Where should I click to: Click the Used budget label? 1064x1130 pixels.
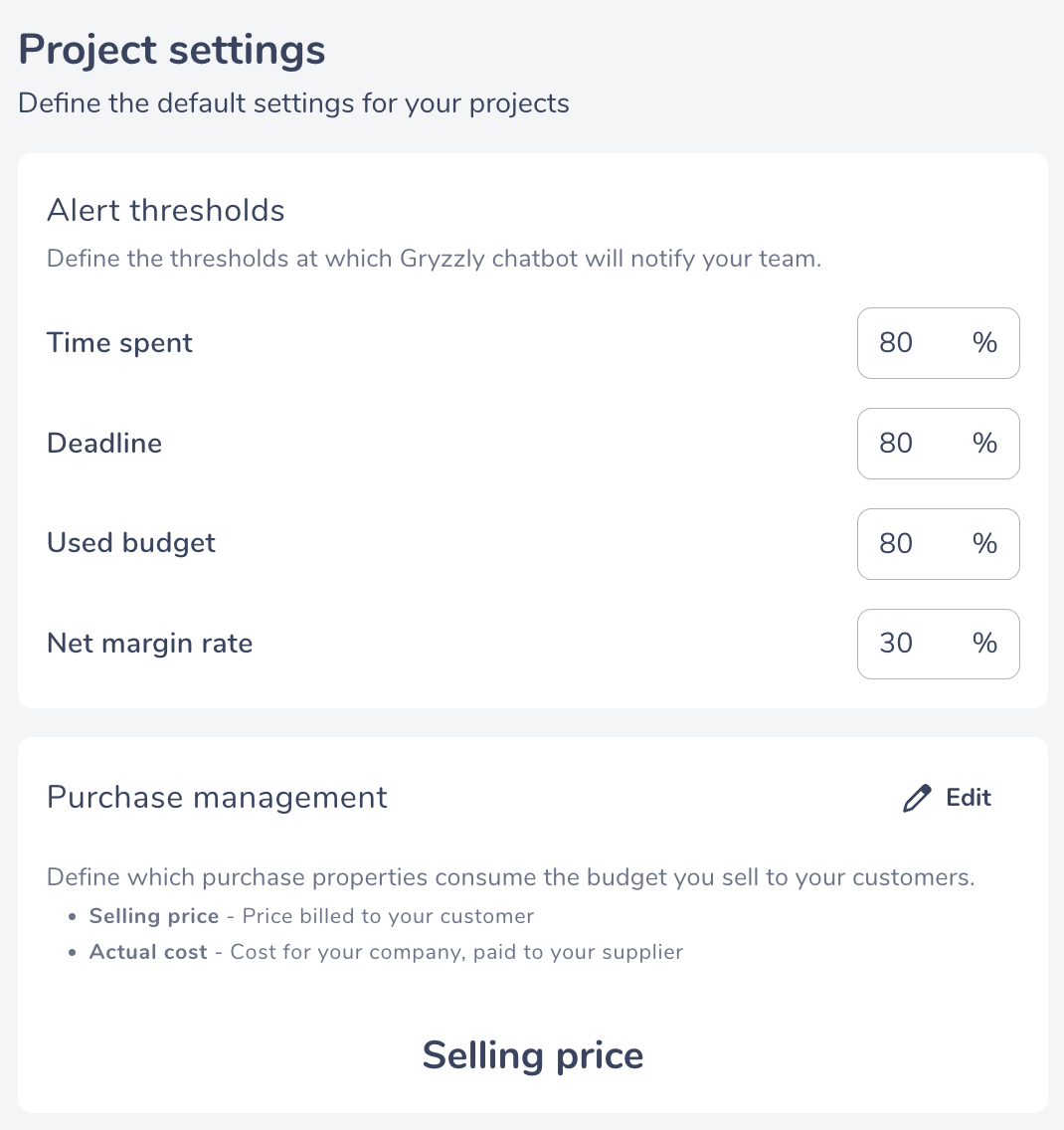coord(131,543)
